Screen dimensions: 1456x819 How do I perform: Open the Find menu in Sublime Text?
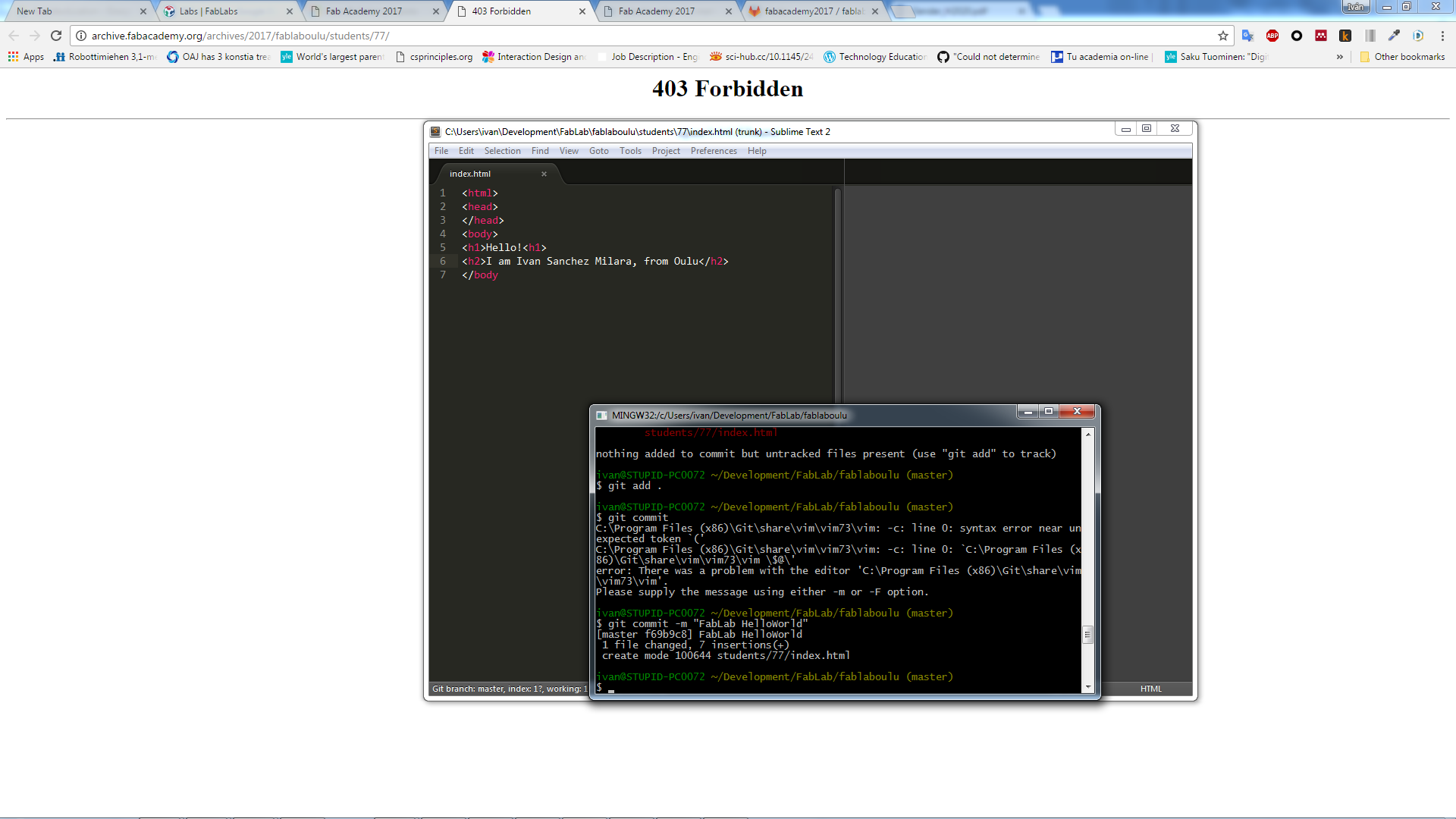[x=540, y=151]
